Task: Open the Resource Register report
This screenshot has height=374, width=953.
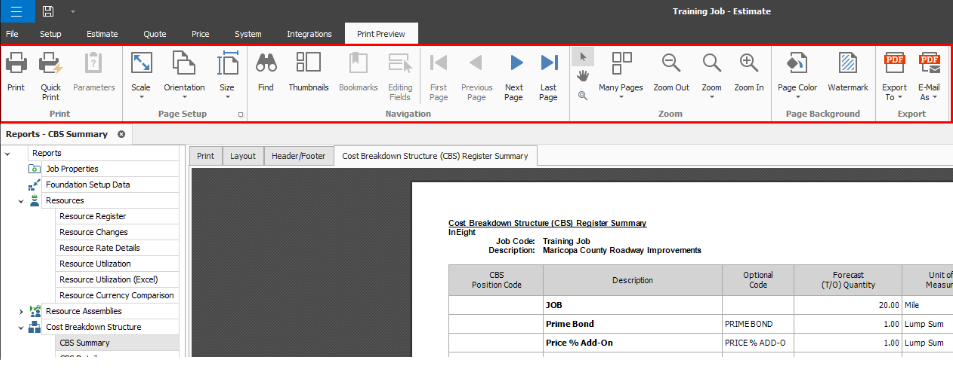Action: (x=93, y=216)
